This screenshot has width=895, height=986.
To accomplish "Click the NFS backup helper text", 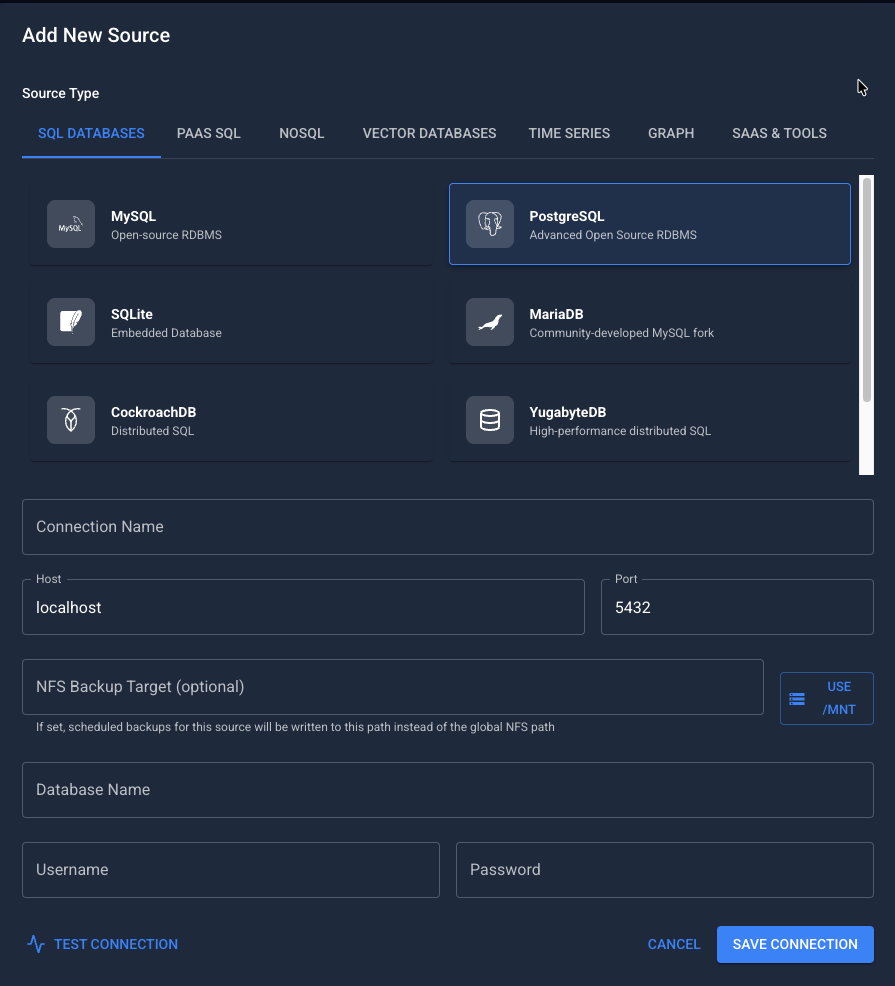I will pyautogui.click(x=295, y=727).
